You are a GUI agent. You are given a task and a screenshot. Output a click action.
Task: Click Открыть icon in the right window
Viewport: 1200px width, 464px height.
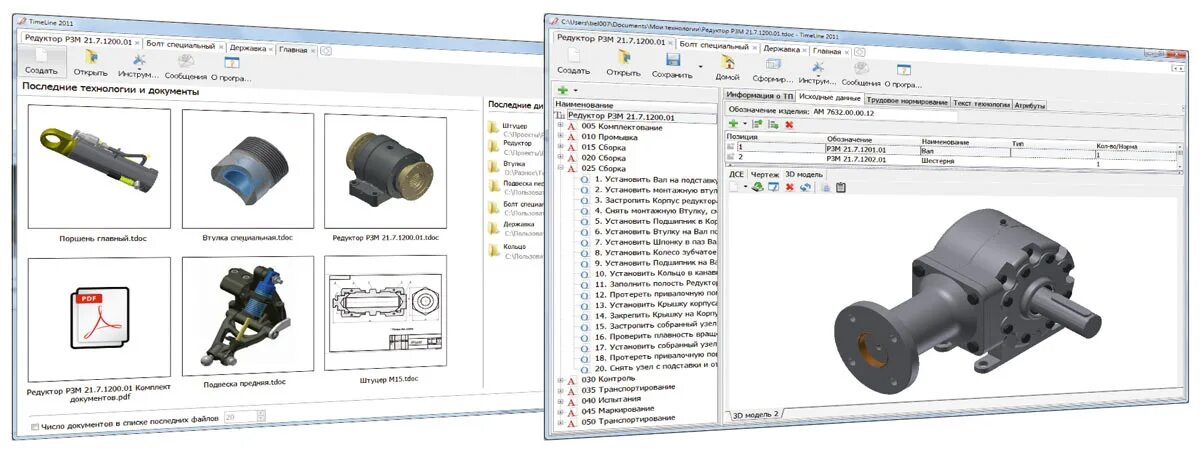pyautogui.click(x=623, y=57)
